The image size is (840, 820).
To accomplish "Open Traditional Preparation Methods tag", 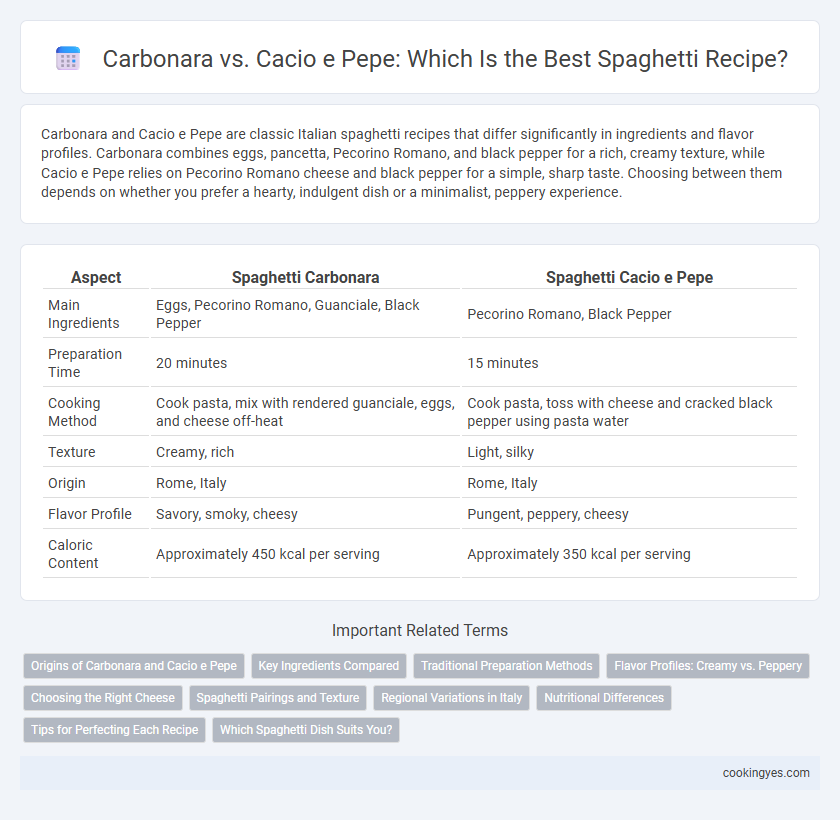I will click(x=506, y=666).
